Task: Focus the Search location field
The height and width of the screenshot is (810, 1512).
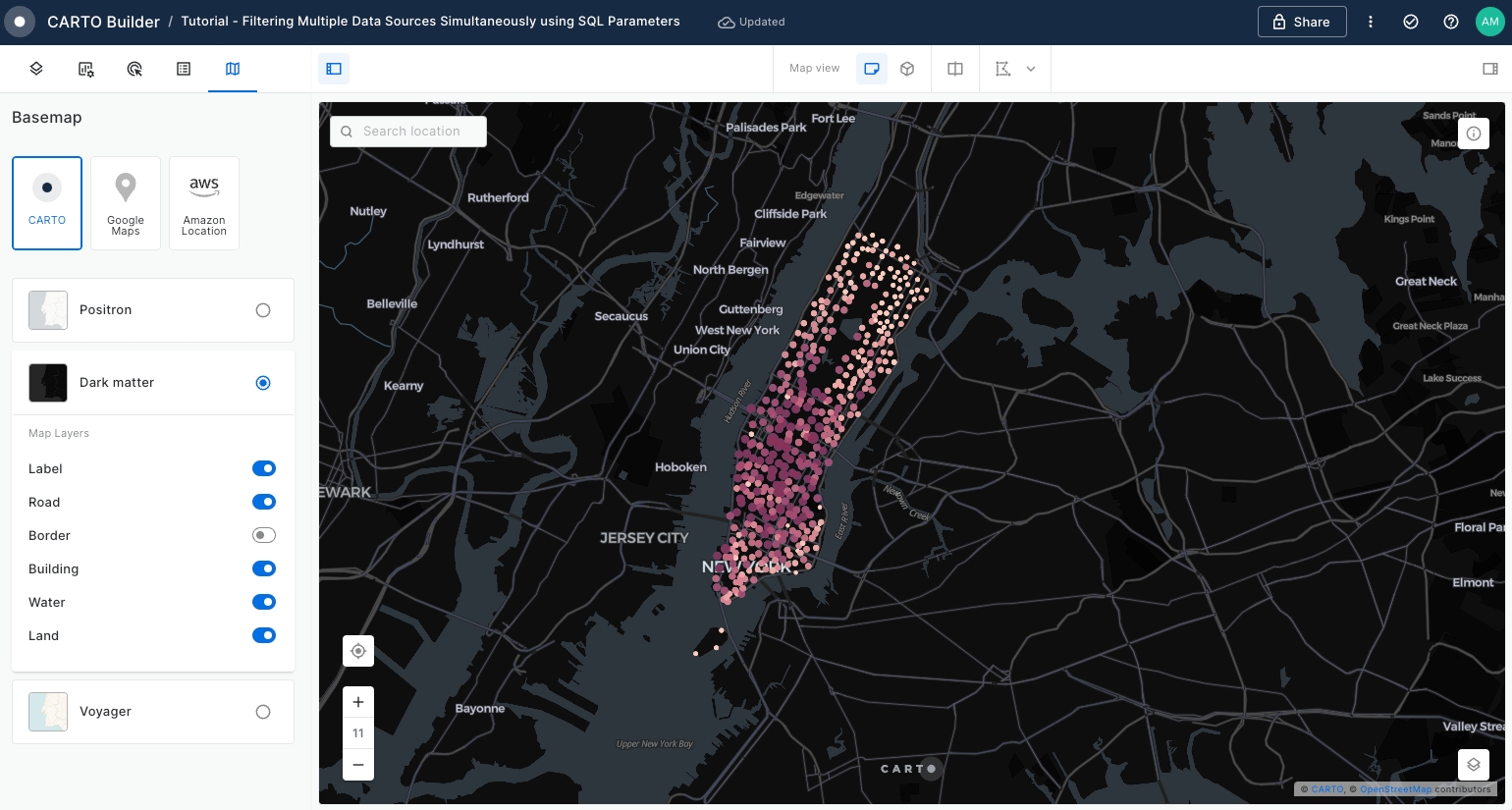Action: point(408,132)
